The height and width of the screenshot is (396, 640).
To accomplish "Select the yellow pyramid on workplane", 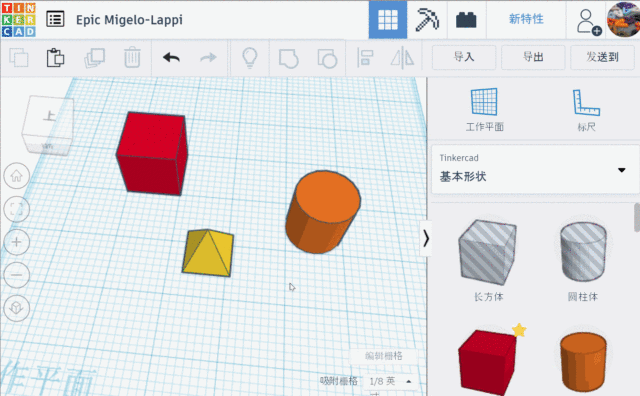I will [208, 253].
